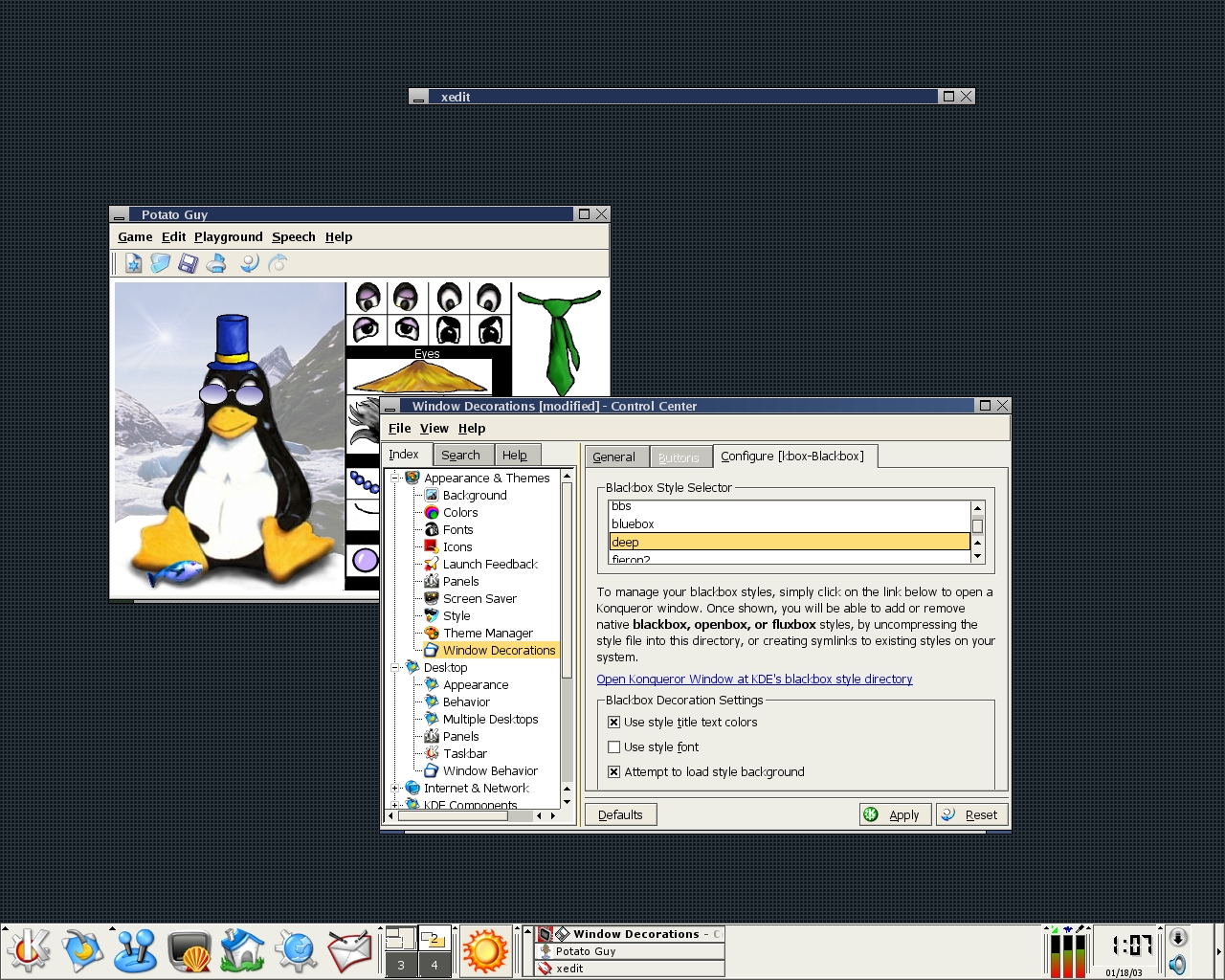Select Multiple Desktops in the tree

coord(490,720)
